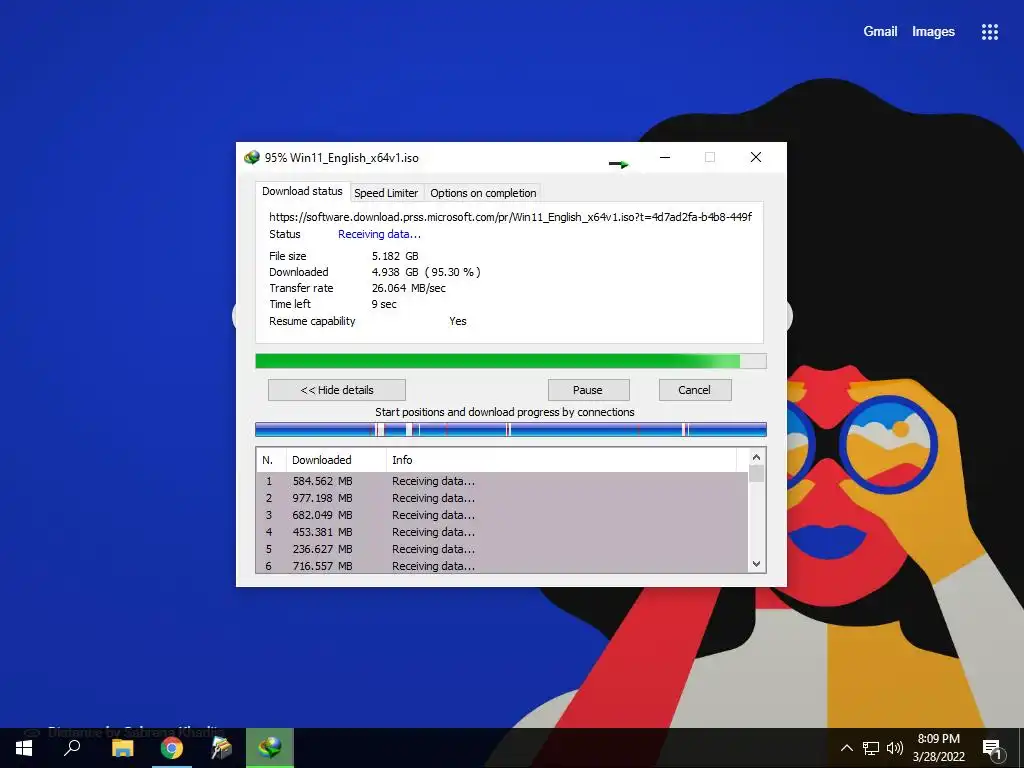Click the Downloaded column header

click(336, 460)
